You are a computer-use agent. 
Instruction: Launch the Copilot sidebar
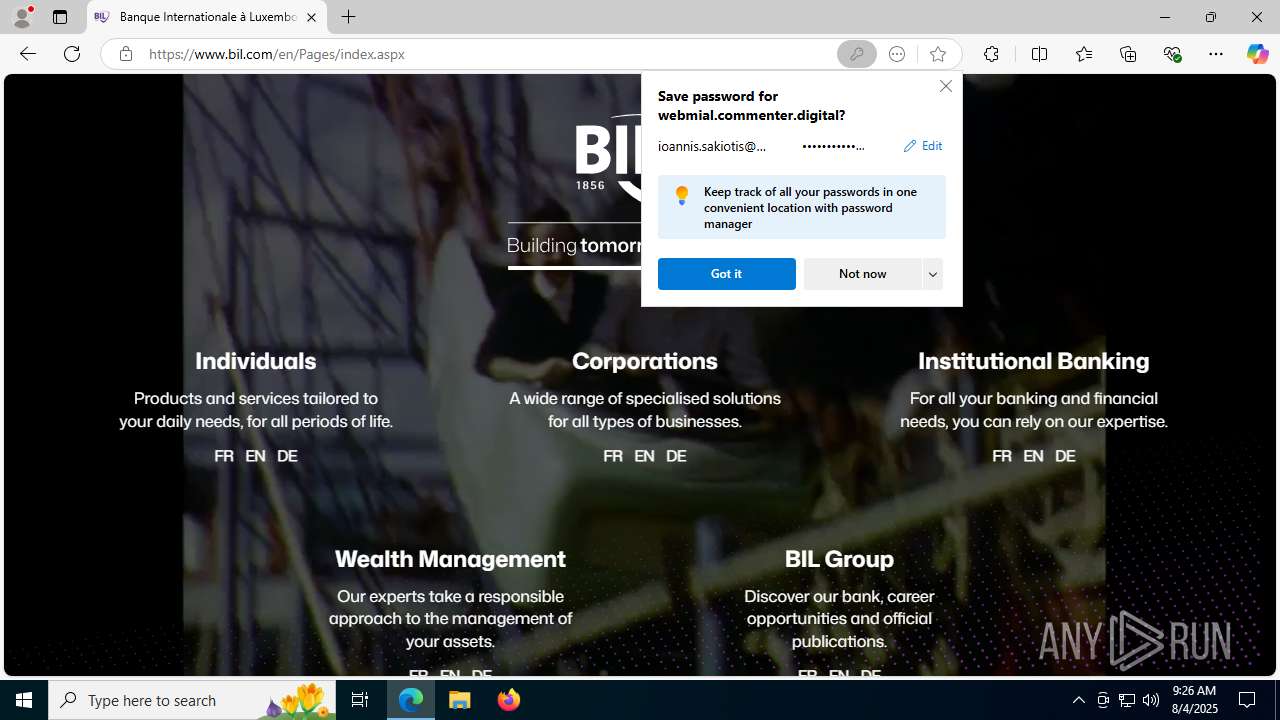coord(1257,54)
